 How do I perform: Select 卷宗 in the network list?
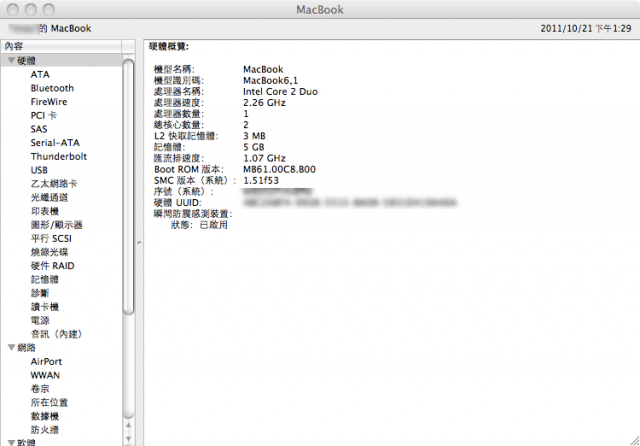(40, 389)
